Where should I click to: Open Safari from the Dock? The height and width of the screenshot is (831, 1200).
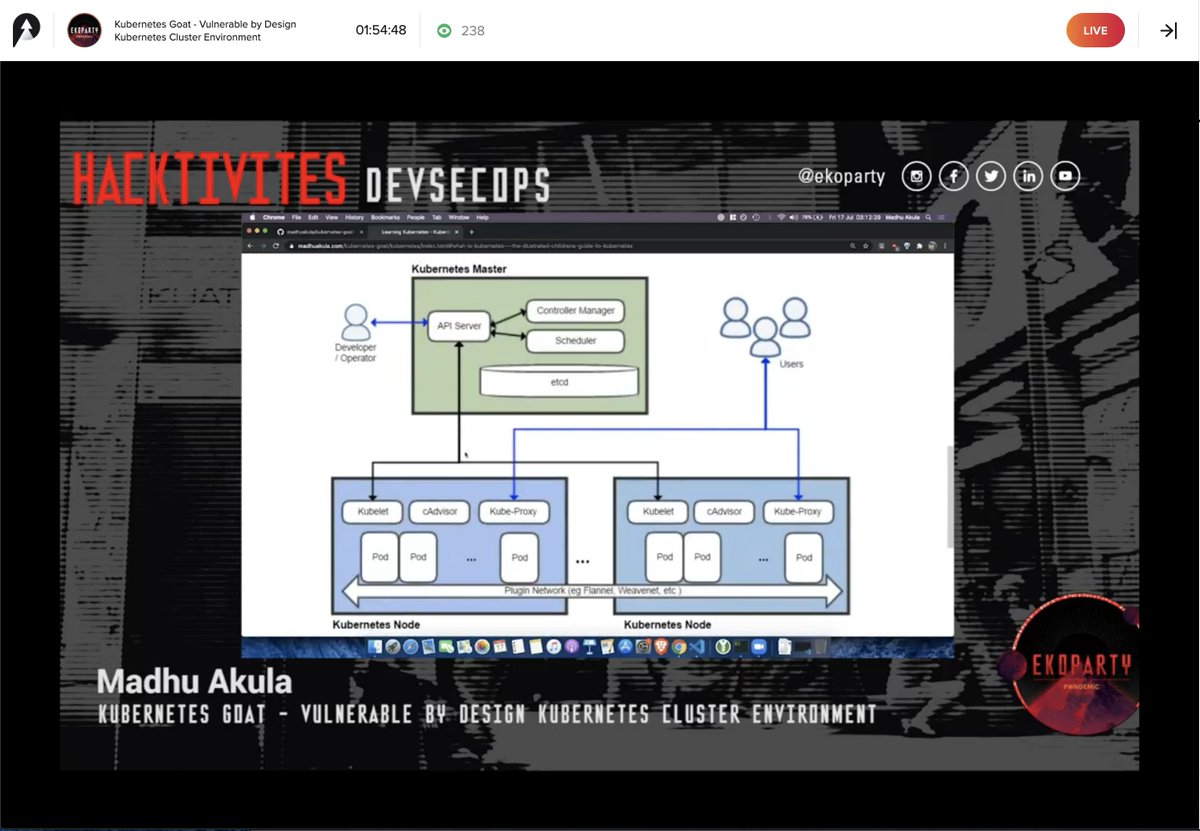click(411, 647)
